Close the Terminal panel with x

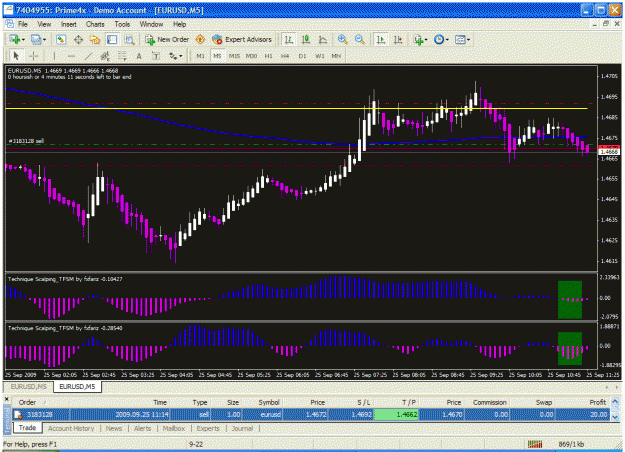(6, 399)
